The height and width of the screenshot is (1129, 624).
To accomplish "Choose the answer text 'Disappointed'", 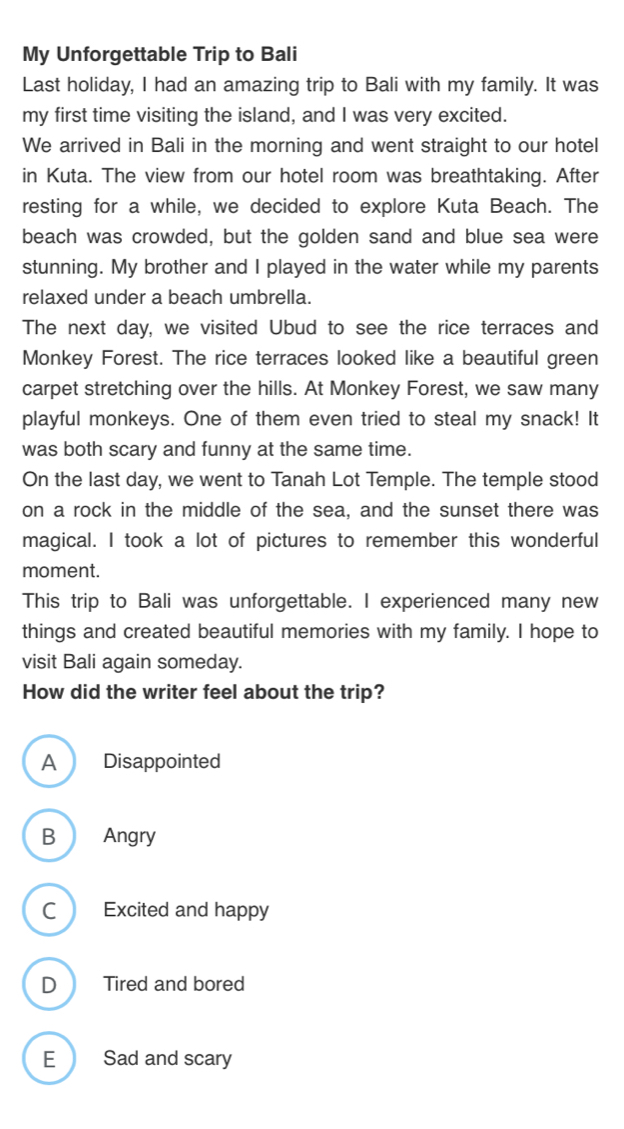I will 162,761.
